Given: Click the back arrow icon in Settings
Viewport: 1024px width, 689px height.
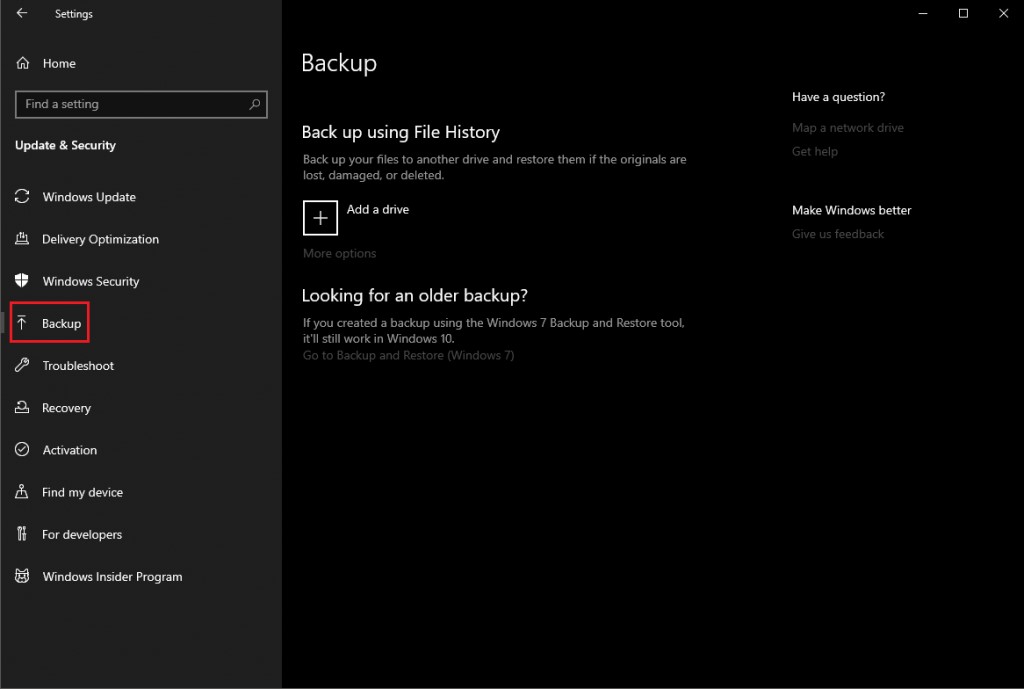Looking at the screenshot, I should coord(22,14).
